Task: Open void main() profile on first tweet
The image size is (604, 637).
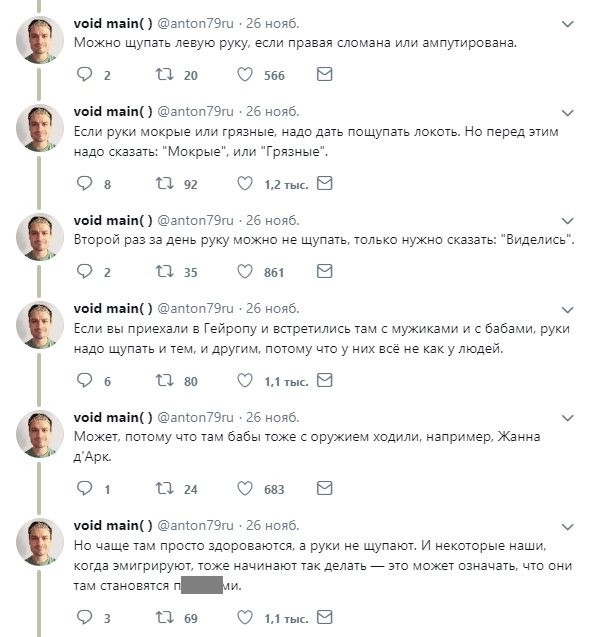Action: tap(113, 24)
